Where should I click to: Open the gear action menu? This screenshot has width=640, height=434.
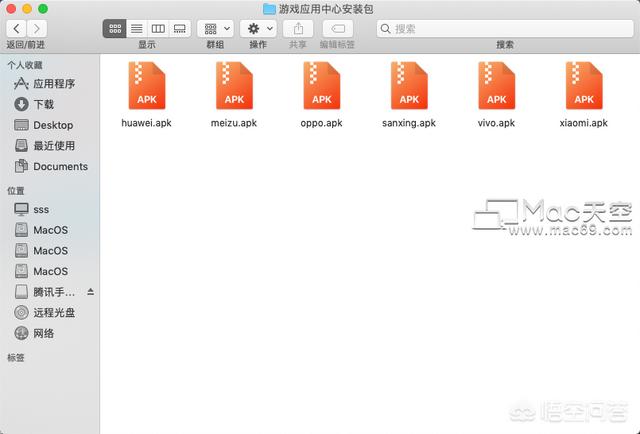click(258, 29)
